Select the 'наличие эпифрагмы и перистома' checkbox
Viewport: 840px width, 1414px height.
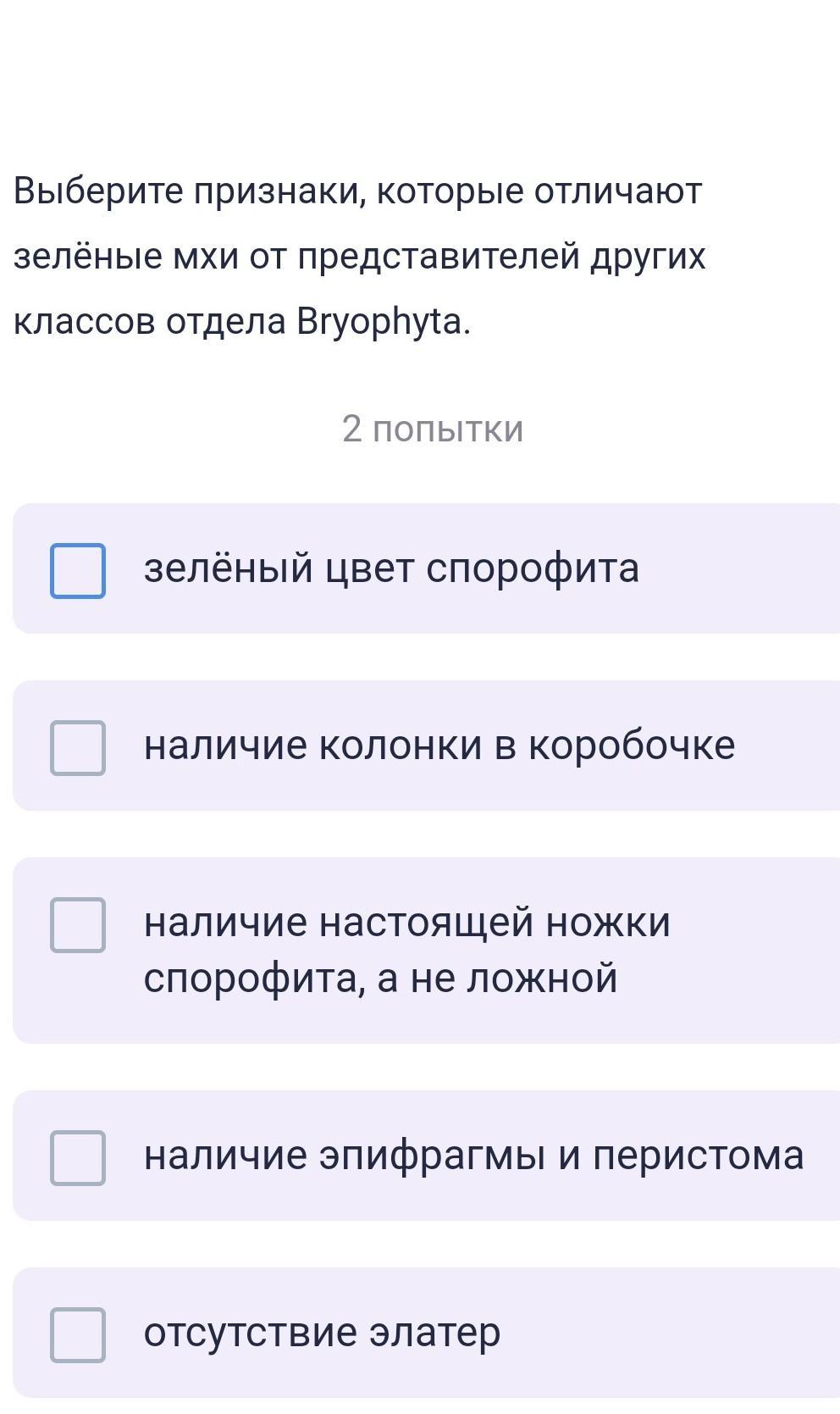(78, 1157)
